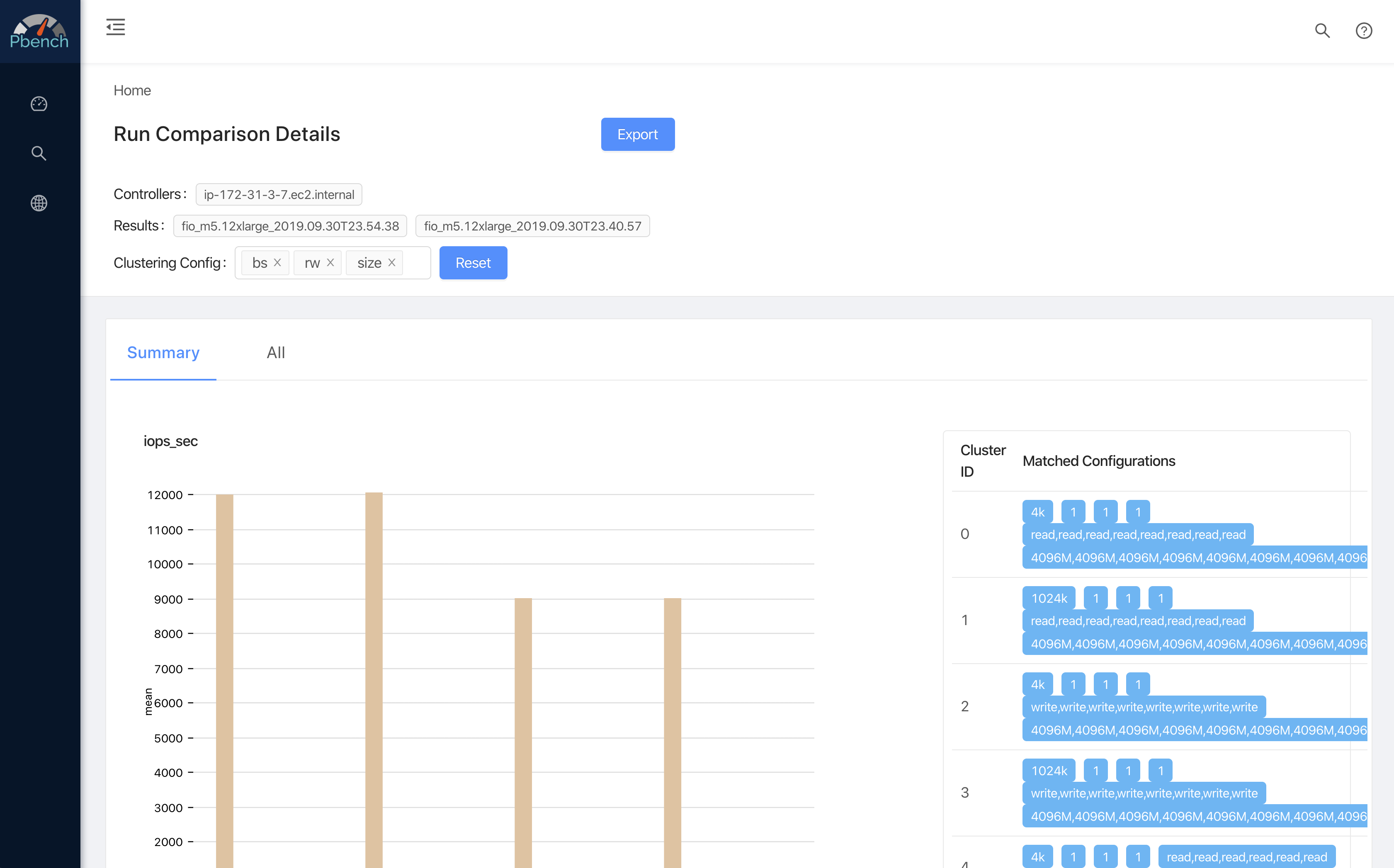
Task: Select result fio_m5.12xlarge_2019.09.30T23.54.38
Action: tap(289, 225)
